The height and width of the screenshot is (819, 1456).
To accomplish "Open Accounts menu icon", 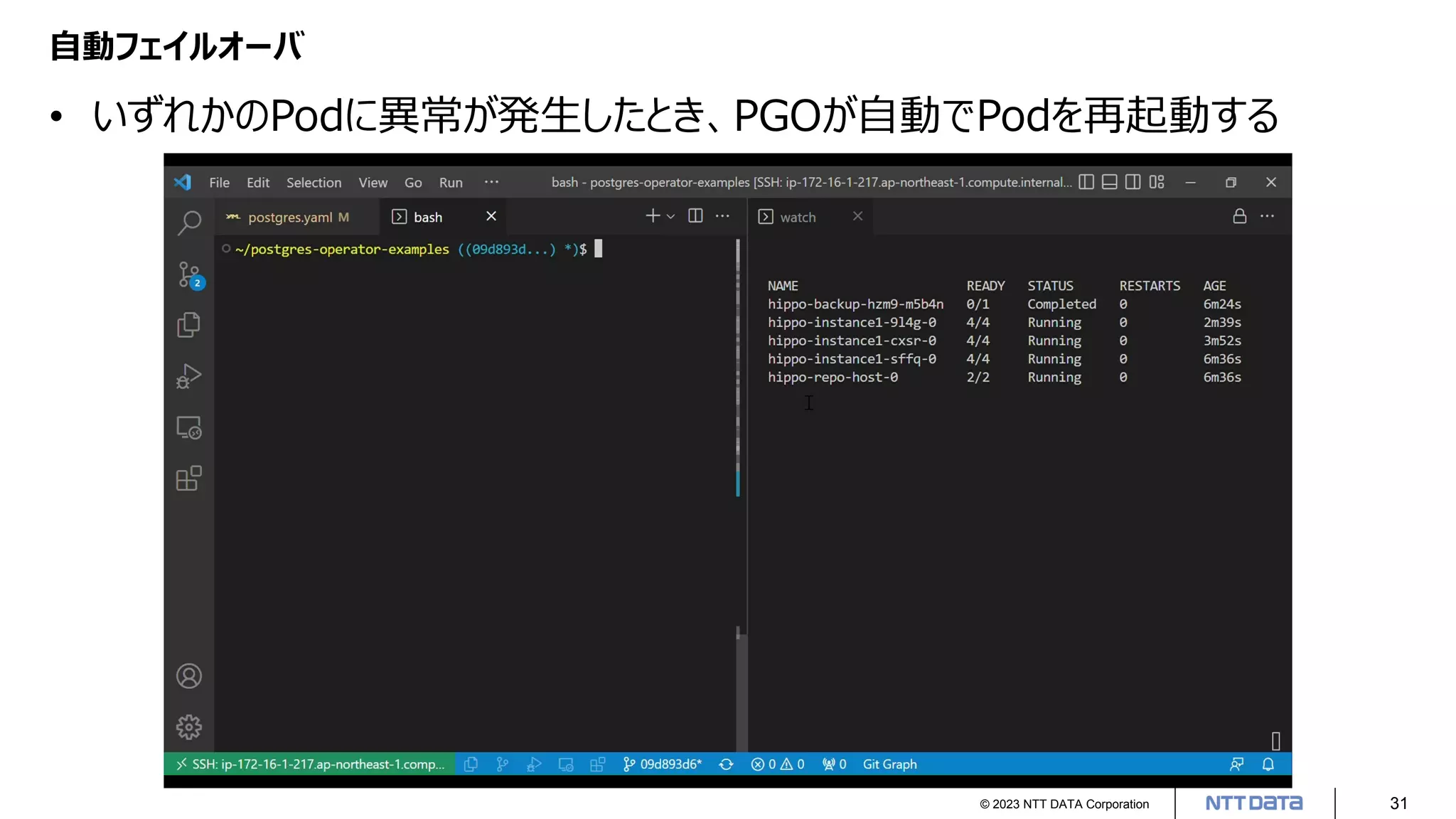I will (x=189, y=676).
